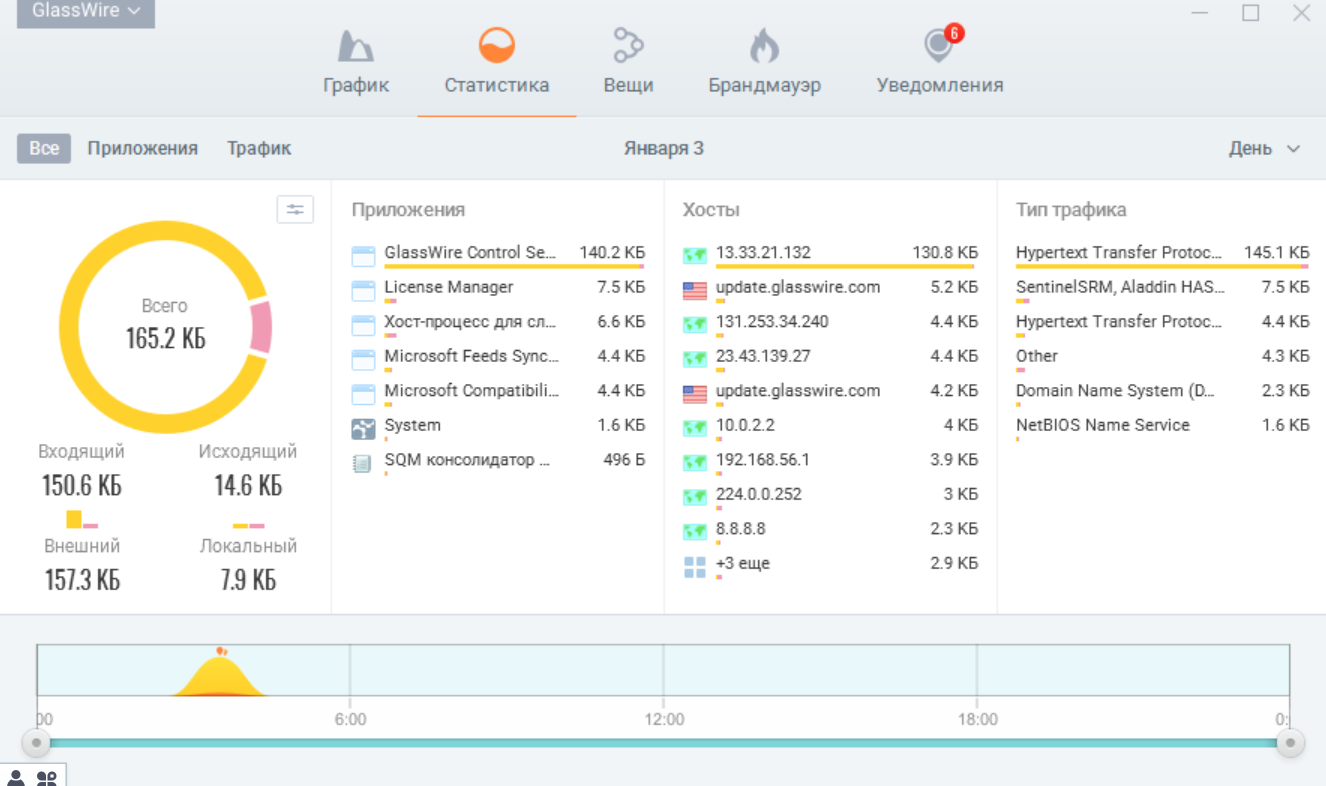The image size is (1326, 786).
Task: Click the Microsoft Feeds Sync app icon
Action: pos(363,360)
